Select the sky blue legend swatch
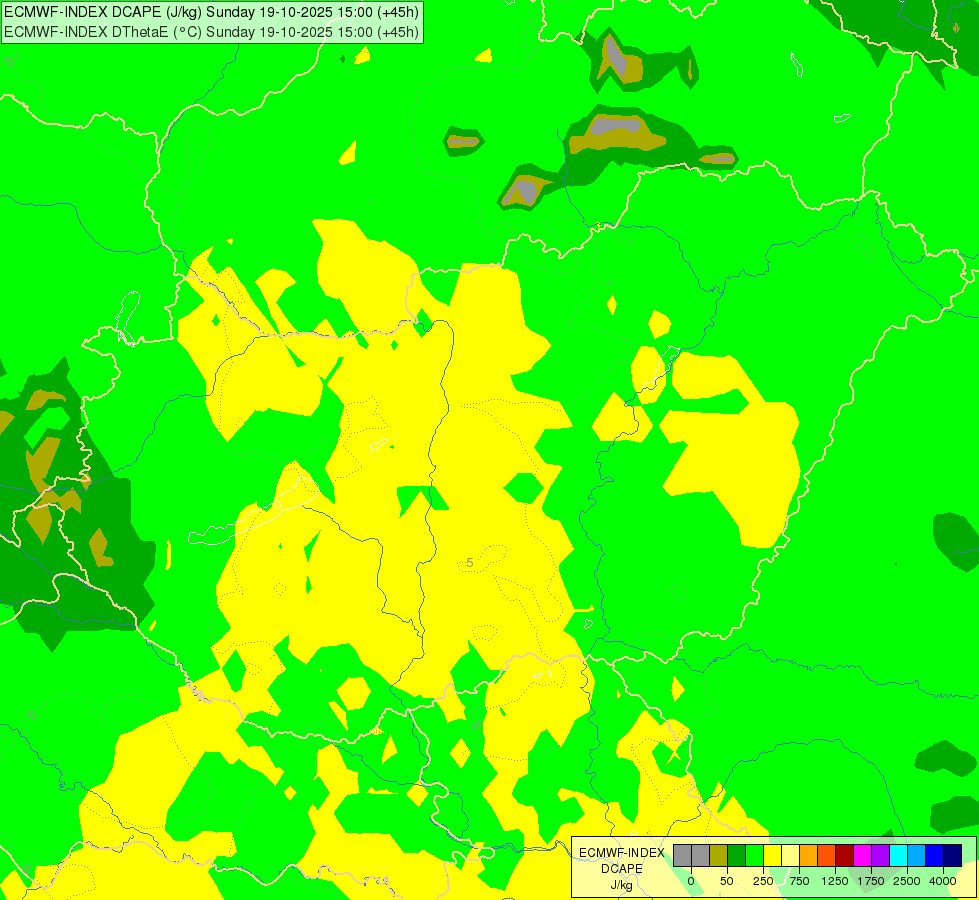This screenshot has height=900, width=979. tap(917, 856)
